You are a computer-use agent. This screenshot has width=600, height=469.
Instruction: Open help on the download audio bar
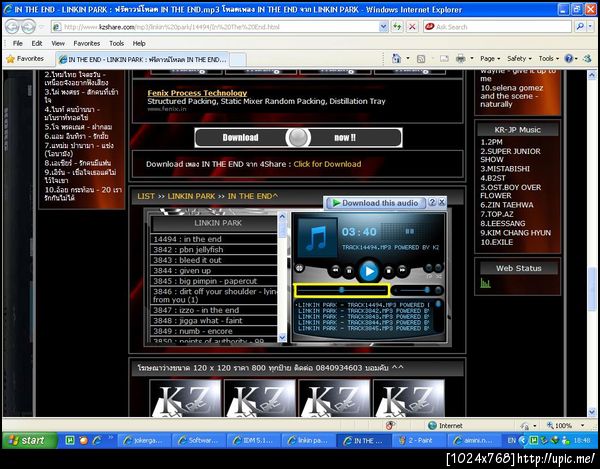[x=432, y=202]
